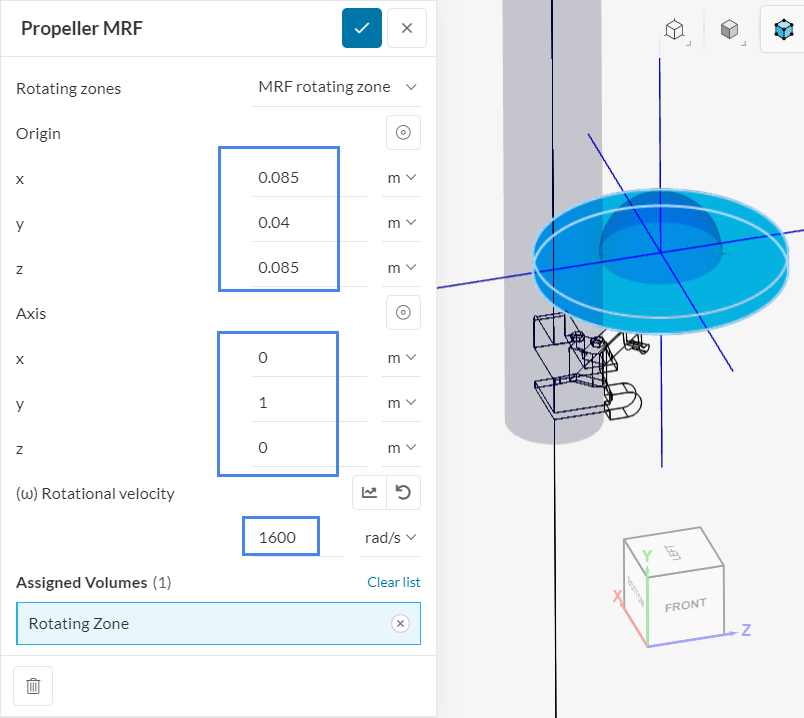The height and width of the screenshot is (718, 804).
Task: Select the Axis direction picker icon
Action: (403, 312)
